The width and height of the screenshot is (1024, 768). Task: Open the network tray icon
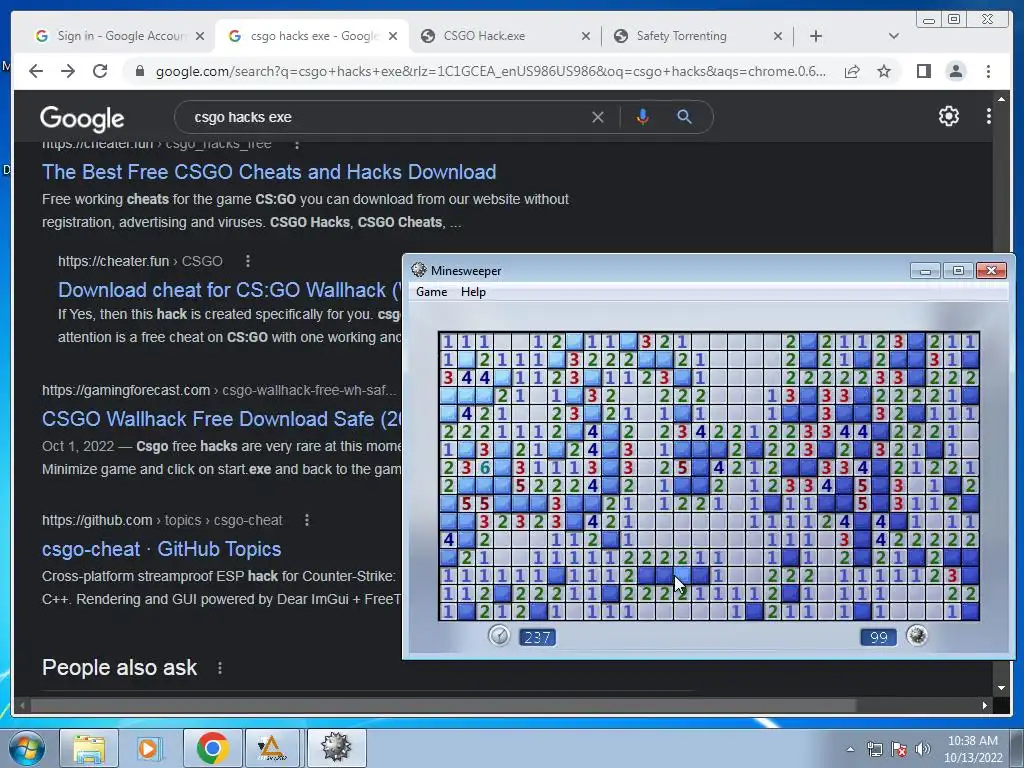[x=874, y=749]
